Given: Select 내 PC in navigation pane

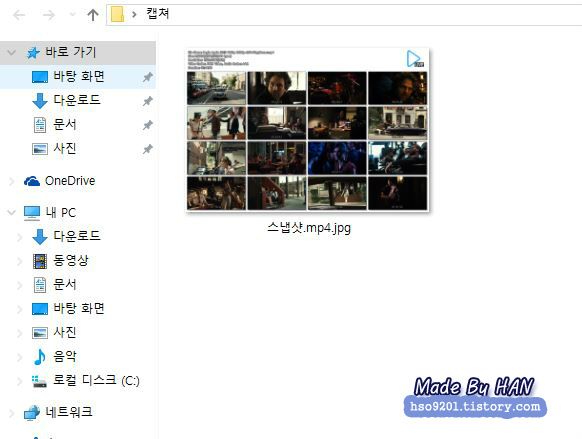Looking at the screenshot, I should pyautogui.click(x=61, y=213).
